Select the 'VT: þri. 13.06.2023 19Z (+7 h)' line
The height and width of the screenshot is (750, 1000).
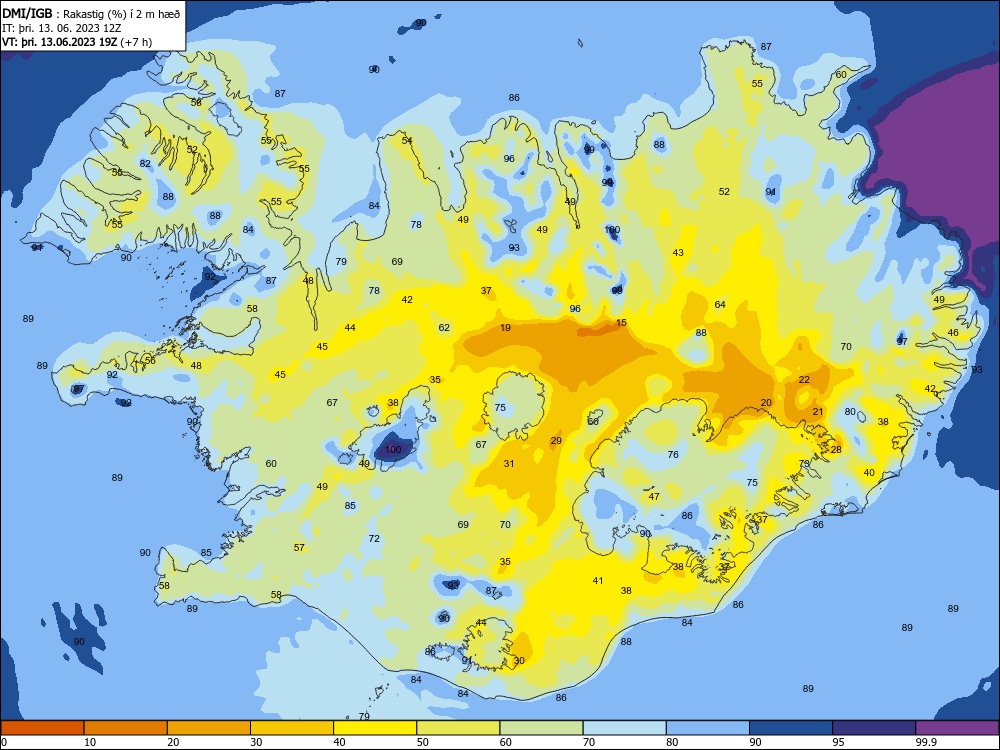(77, 42)
